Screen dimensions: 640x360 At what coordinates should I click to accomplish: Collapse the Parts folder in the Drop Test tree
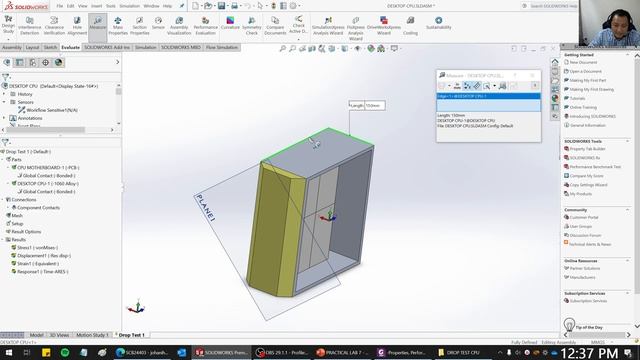tap(3, 160)
